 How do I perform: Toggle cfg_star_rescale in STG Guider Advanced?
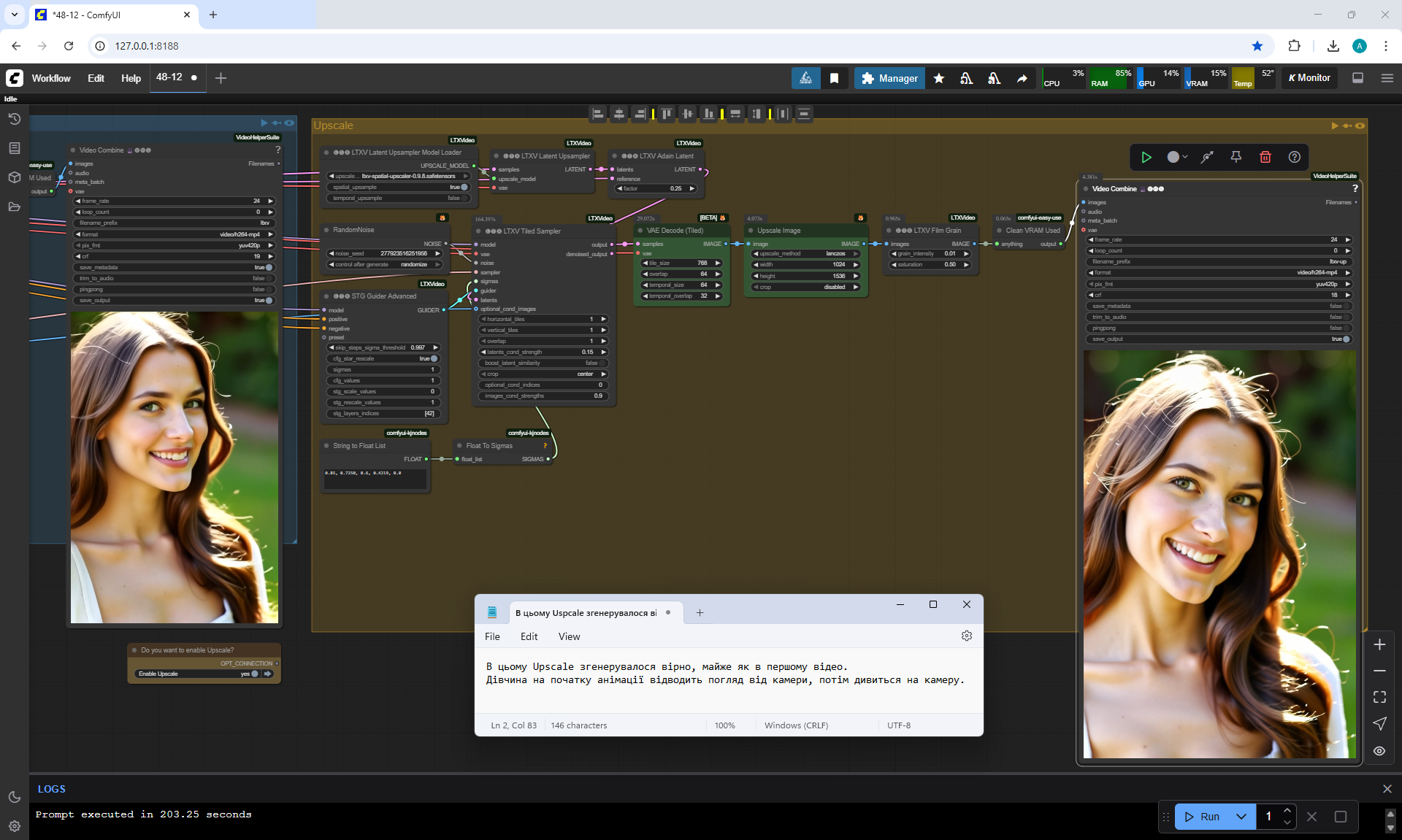[x=434, y=358]
